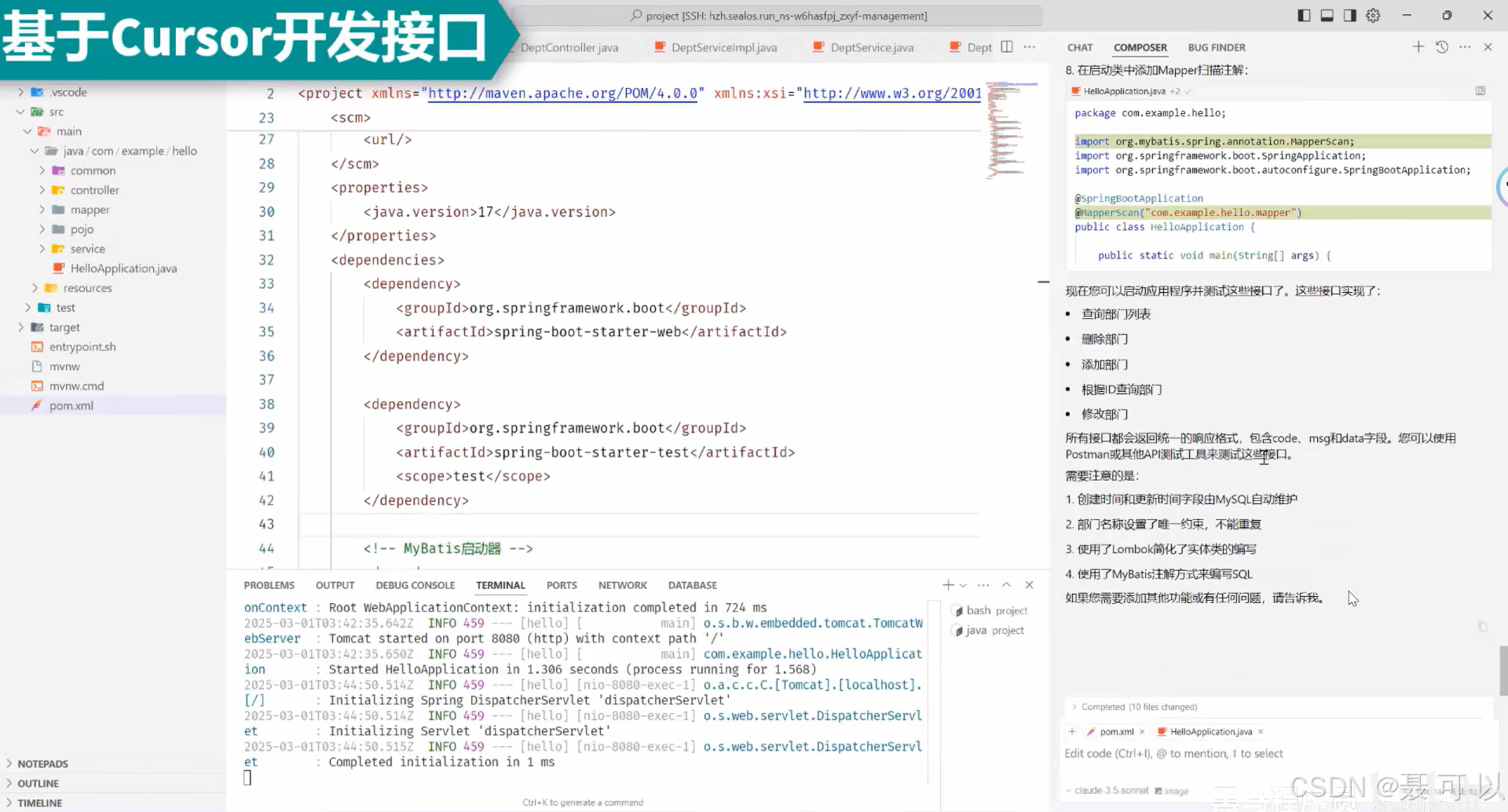Add context file with plus button
The height and width of the screenshot is (812, 1508).
(1072, 731)
